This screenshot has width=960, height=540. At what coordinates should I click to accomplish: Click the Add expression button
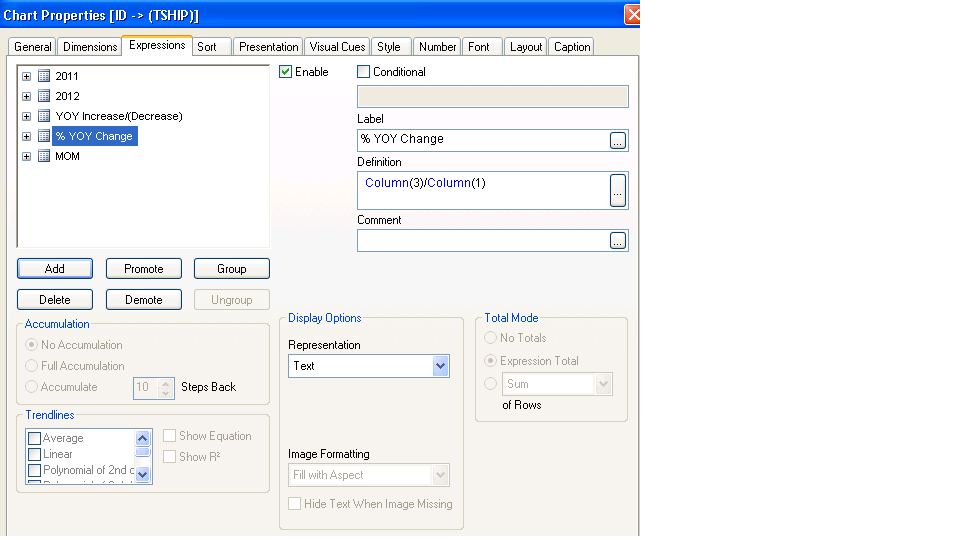54,269
